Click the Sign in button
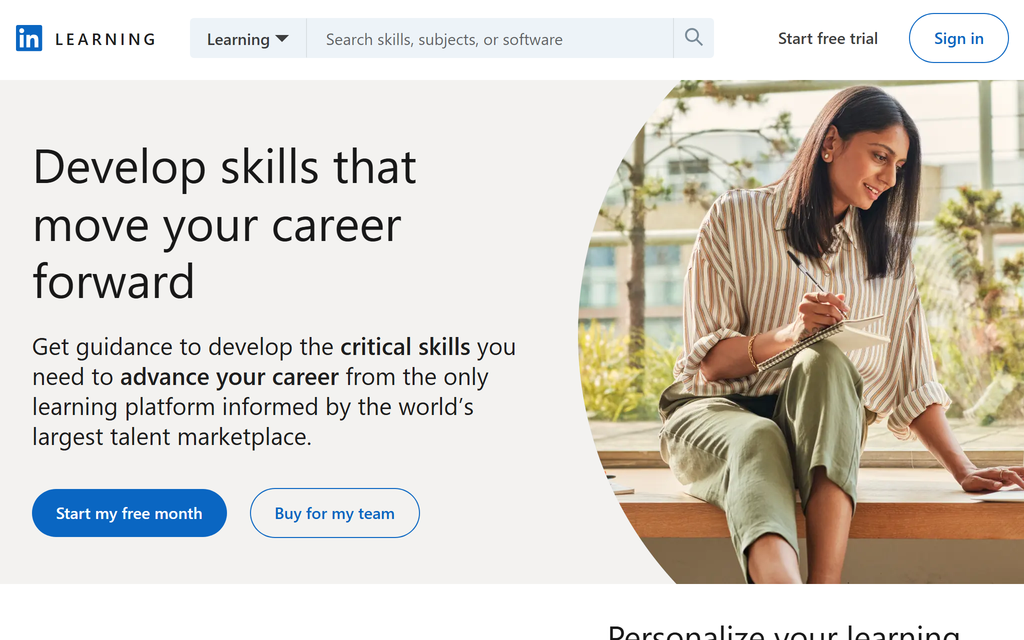1024x640 pixels. pos(958,39)
